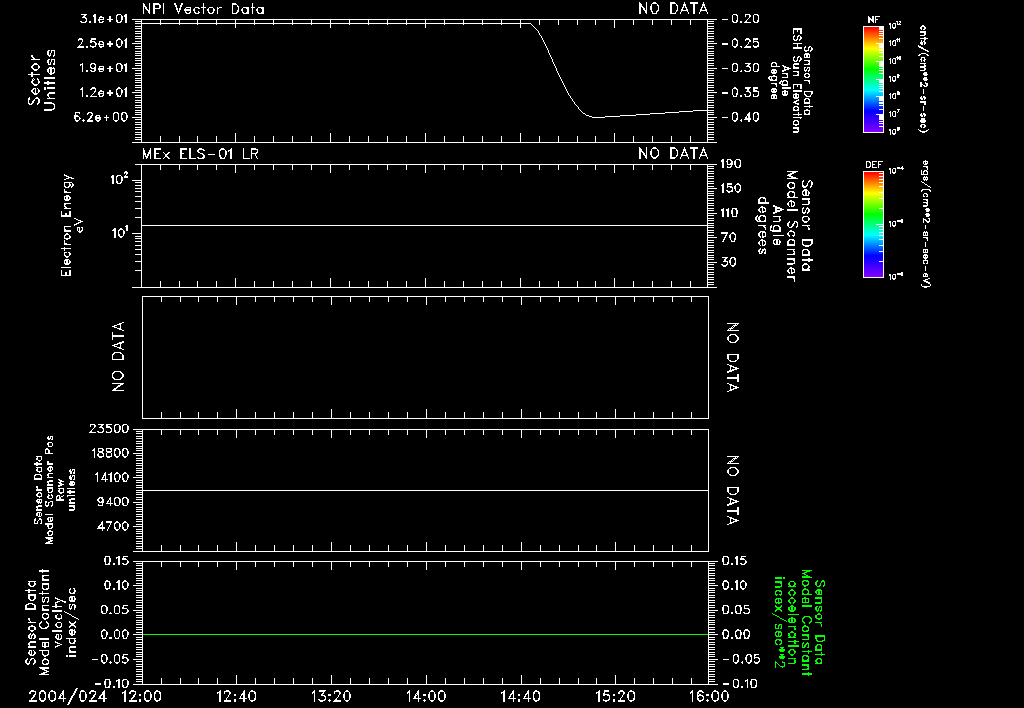This screenshot has height=708, width=1024.
Task: Click the '1.2e+01' sector tick label
Action: point(103,93)
